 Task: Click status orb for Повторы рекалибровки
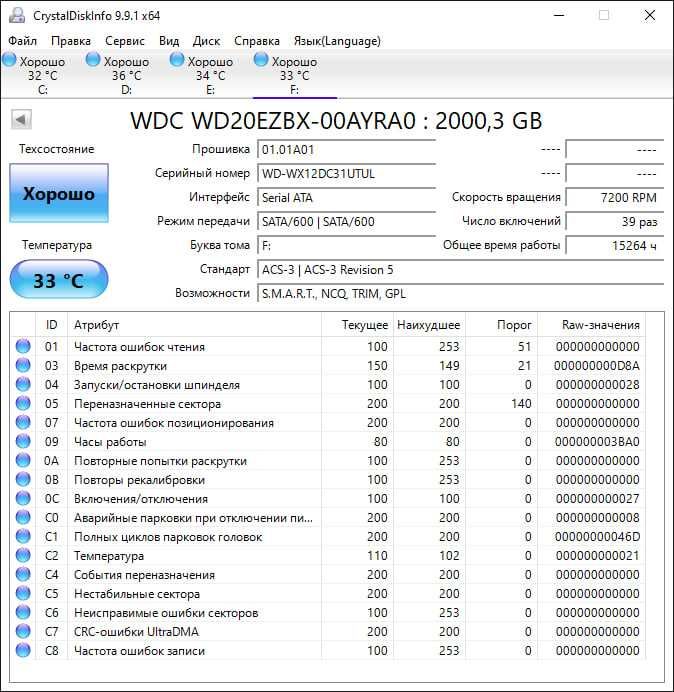pos(23,479)
